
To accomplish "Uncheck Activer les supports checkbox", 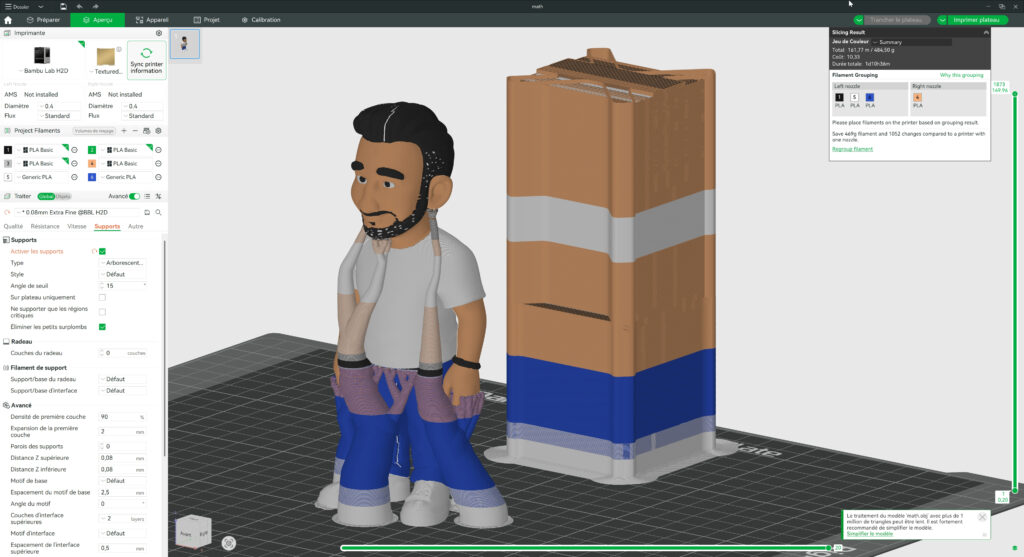I will (x=102, y=251).
